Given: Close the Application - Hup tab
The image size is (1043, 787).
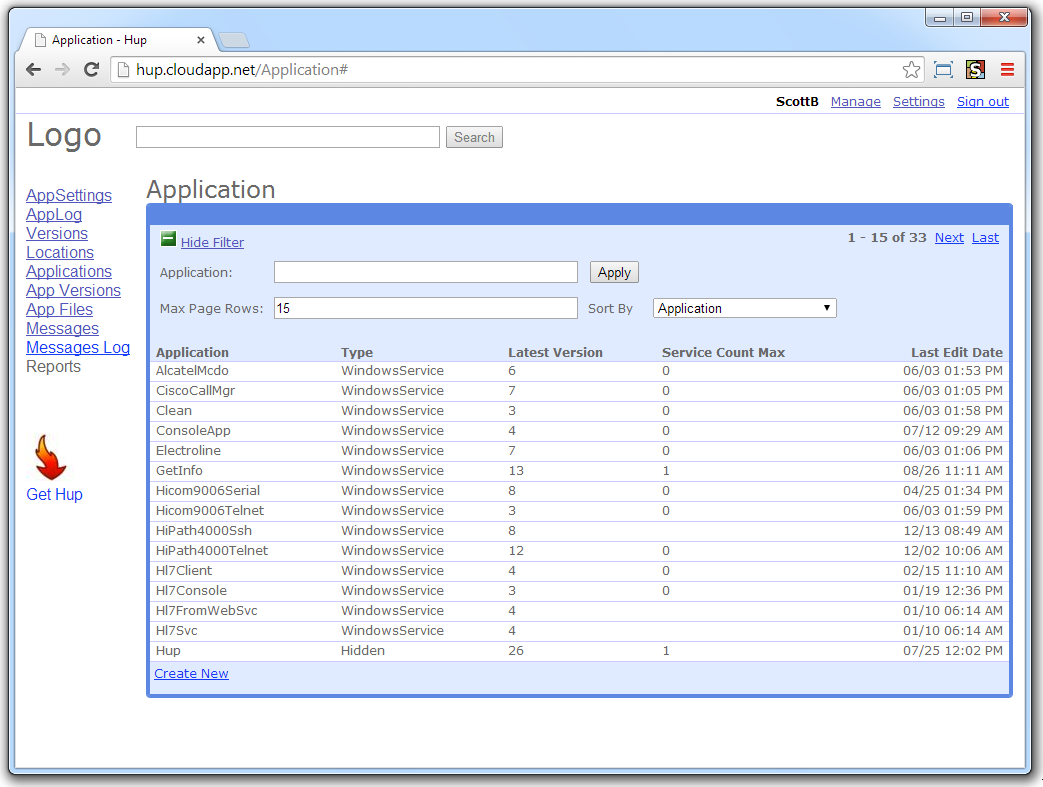Looking at the screenshot, I should point(200,40).
